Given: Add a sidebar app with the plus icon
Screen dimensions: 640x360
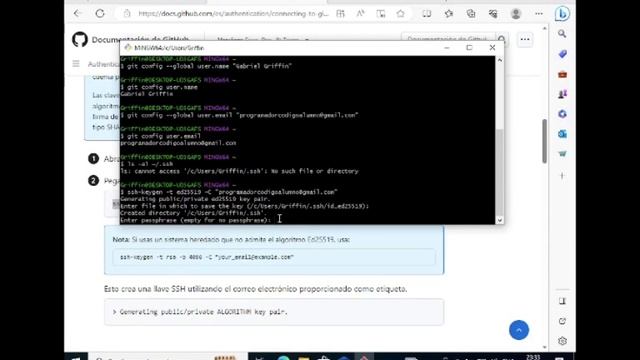Looking at the screenshot, I should click(562, 176).
